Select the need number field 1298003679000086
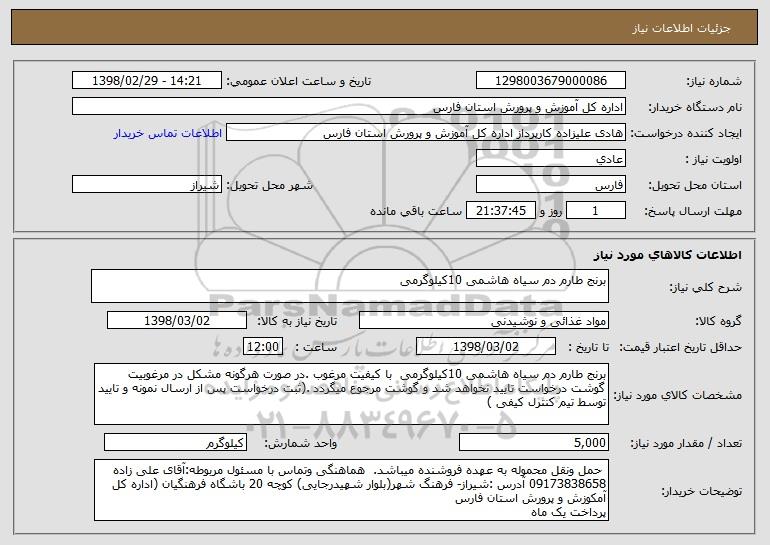The width and height of the screenshot is (770, 545). click(550, 81)
